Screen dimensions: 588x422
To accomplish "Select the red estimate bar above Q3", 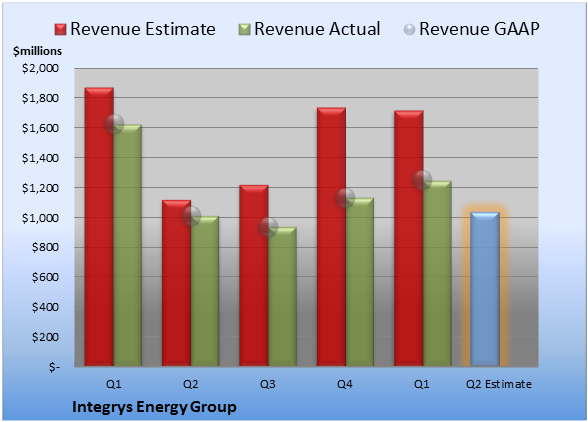I will (254, 276).
